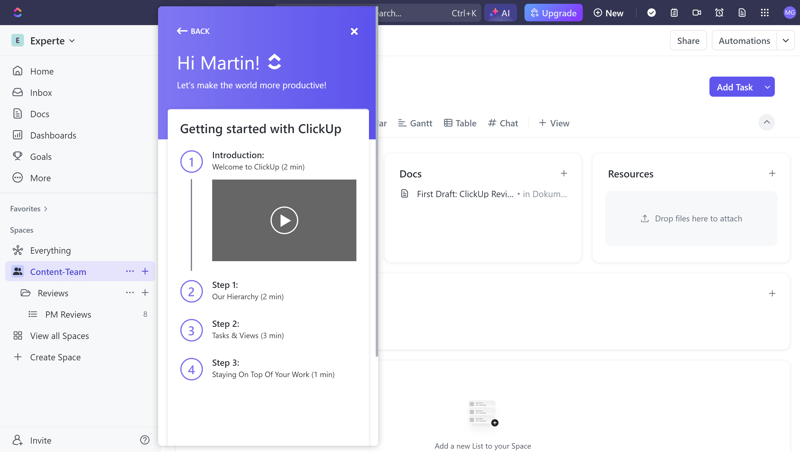
Task: Open Step 1: Our Hierarchy
Action: point(248,291)
